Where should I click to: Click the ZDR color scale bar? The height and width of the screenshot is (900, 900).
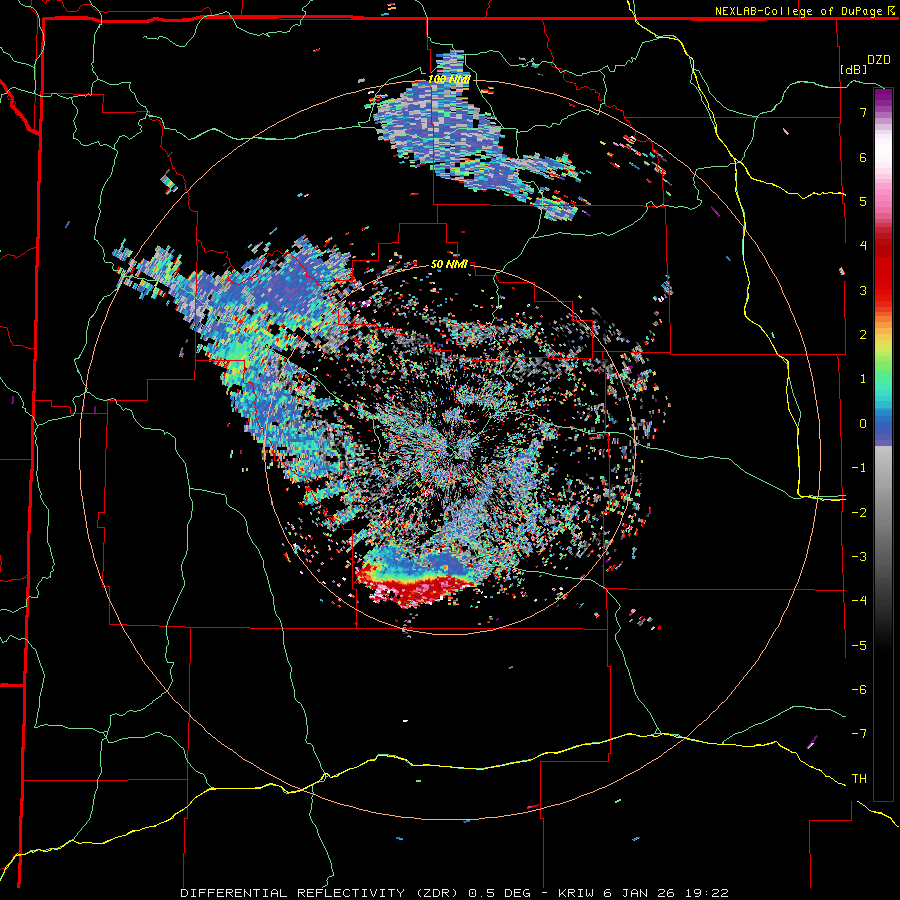point(883,444)
